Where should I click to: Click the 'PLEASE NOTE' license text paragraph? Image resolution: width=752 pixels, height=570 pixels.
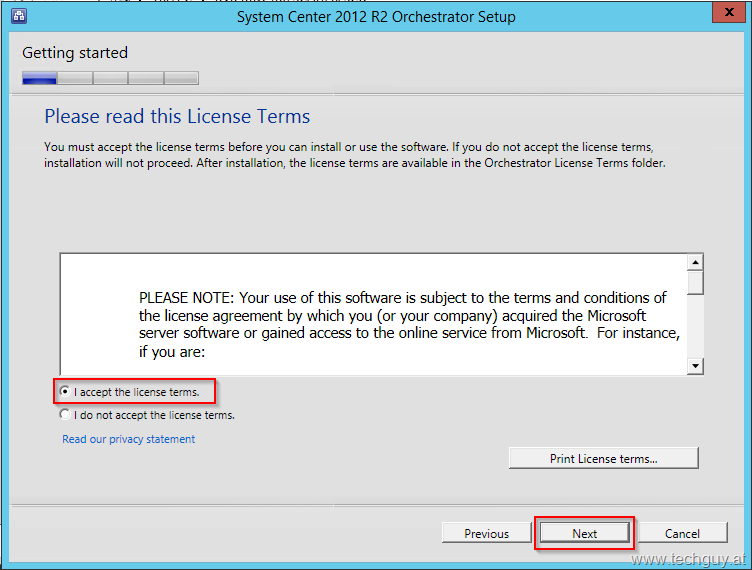click(x=409, y=325)
